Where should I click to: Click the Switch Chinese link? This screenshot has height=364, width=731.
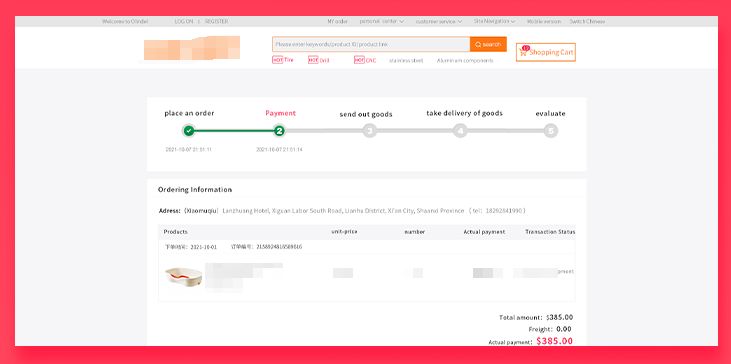point(587,21)
